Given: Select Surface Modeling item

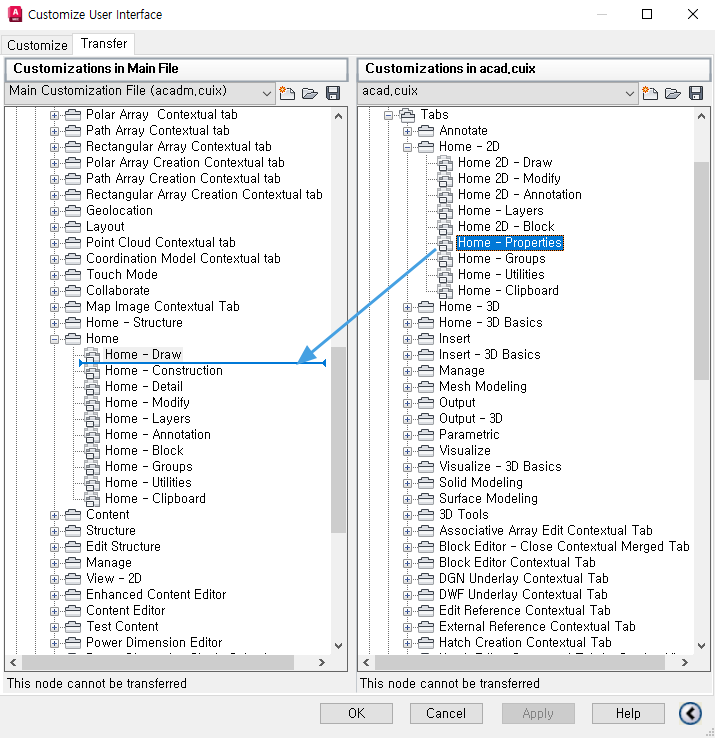Looking at the screenshot, I should coord(488,498).
